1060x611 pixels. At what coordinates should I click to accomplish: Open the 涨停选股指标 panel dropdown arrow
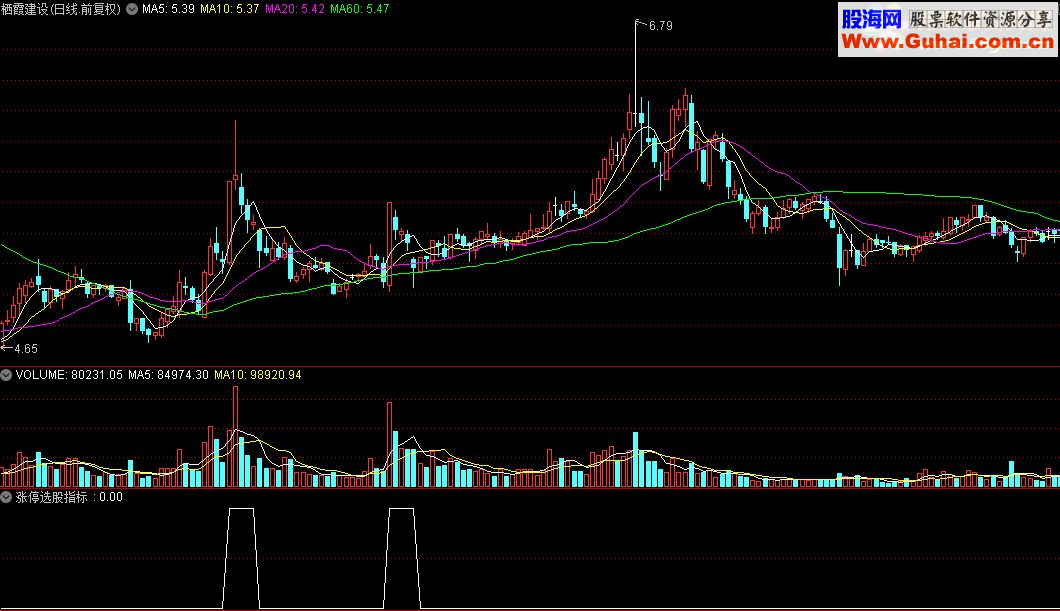6,497
